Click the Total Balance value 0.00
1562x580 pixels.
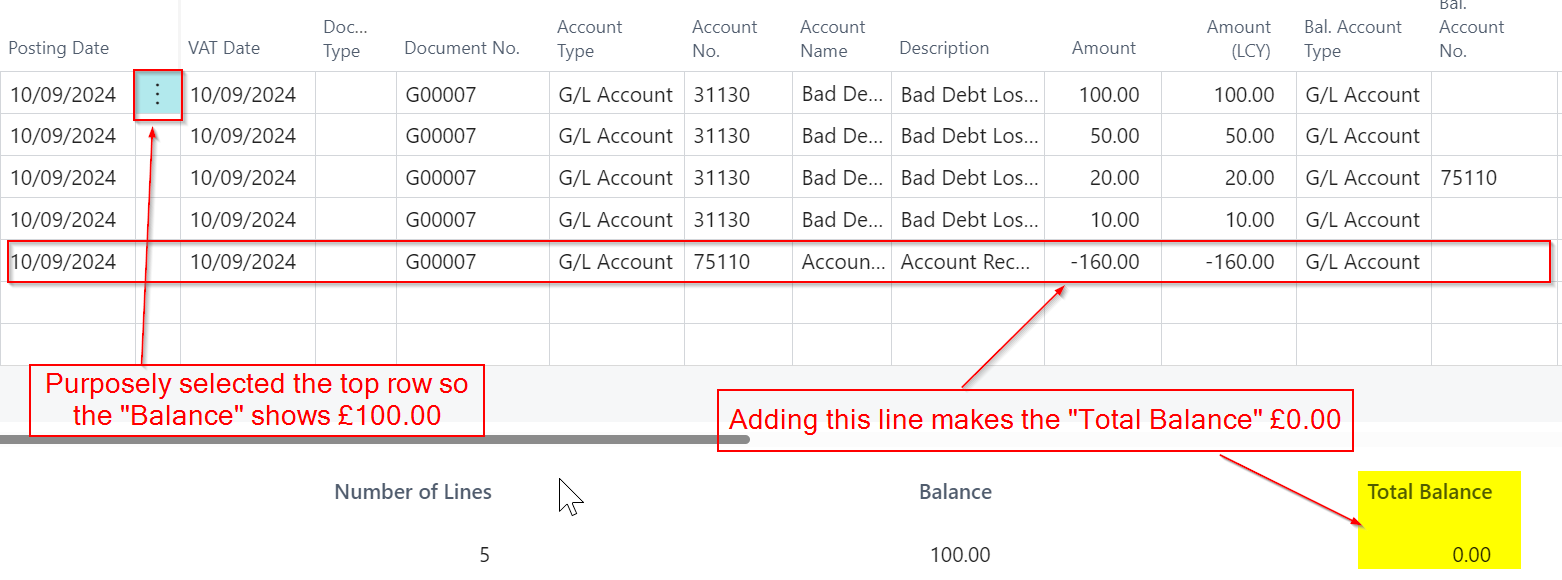[x=1470, y=555]
